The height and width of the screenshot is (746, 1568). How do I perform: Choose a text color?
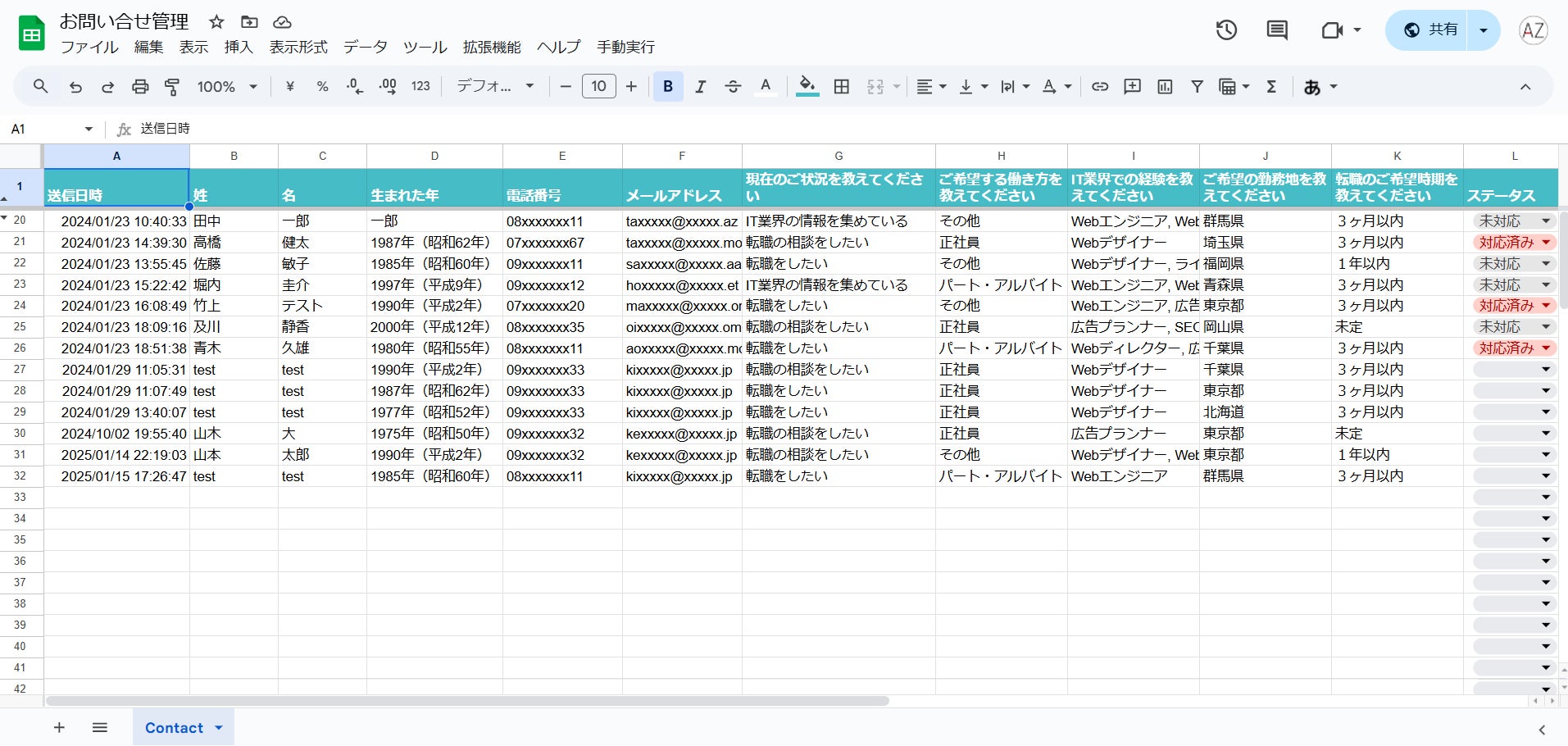click(766, 86)
